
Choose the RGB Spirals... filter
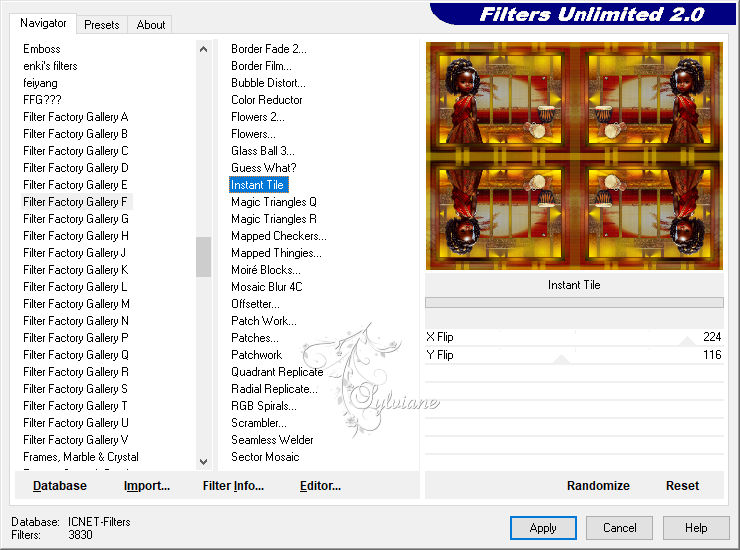click(264, 406)
